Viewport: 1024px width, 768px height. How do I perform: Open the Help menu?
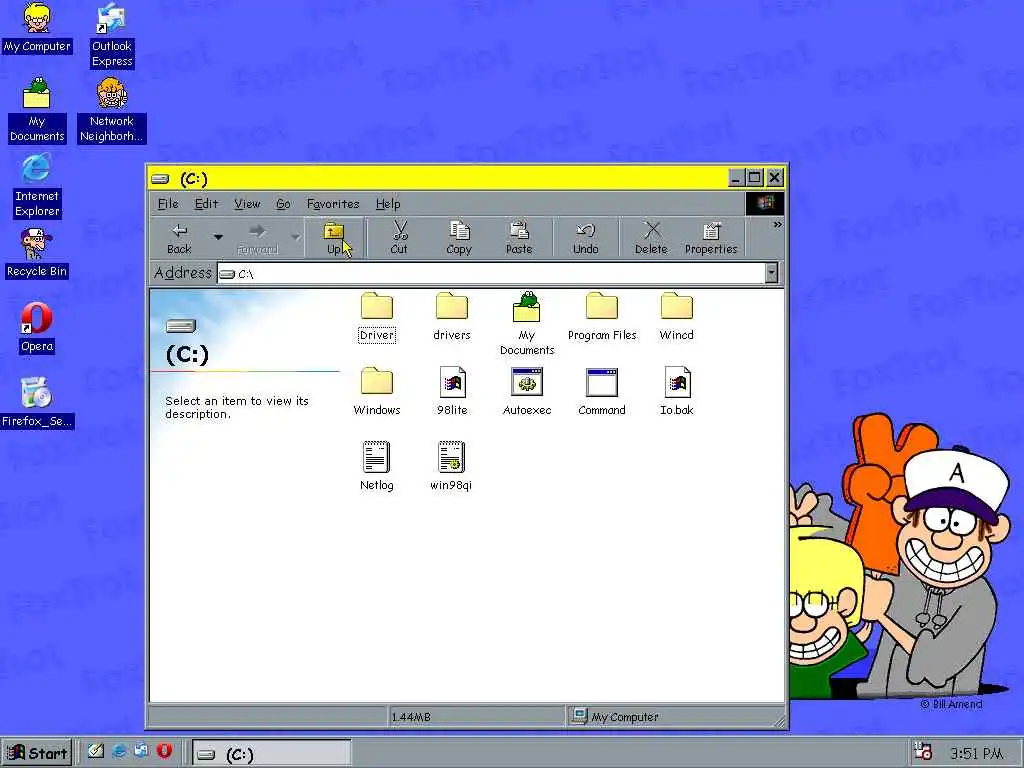388,204
